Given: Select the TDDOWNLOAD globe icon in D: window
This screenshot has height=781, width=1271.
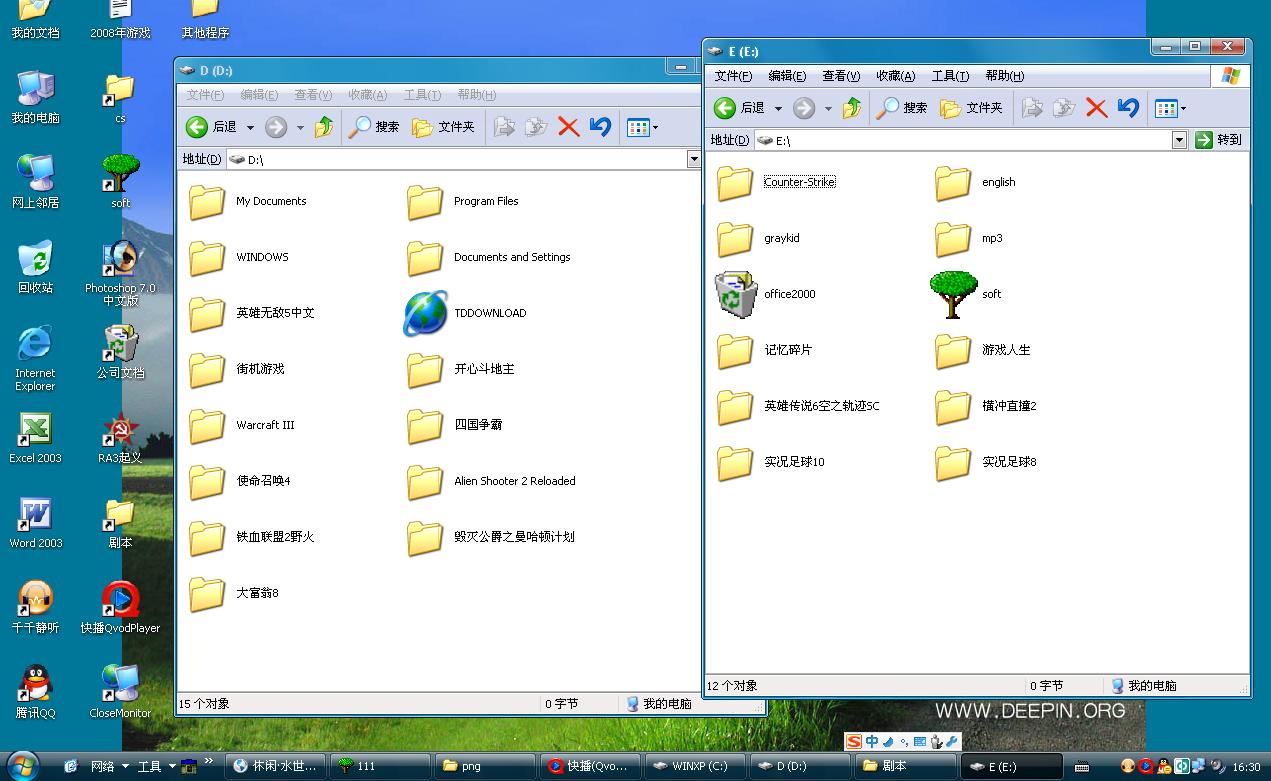Looking at the screenshot, I should 425,313.
